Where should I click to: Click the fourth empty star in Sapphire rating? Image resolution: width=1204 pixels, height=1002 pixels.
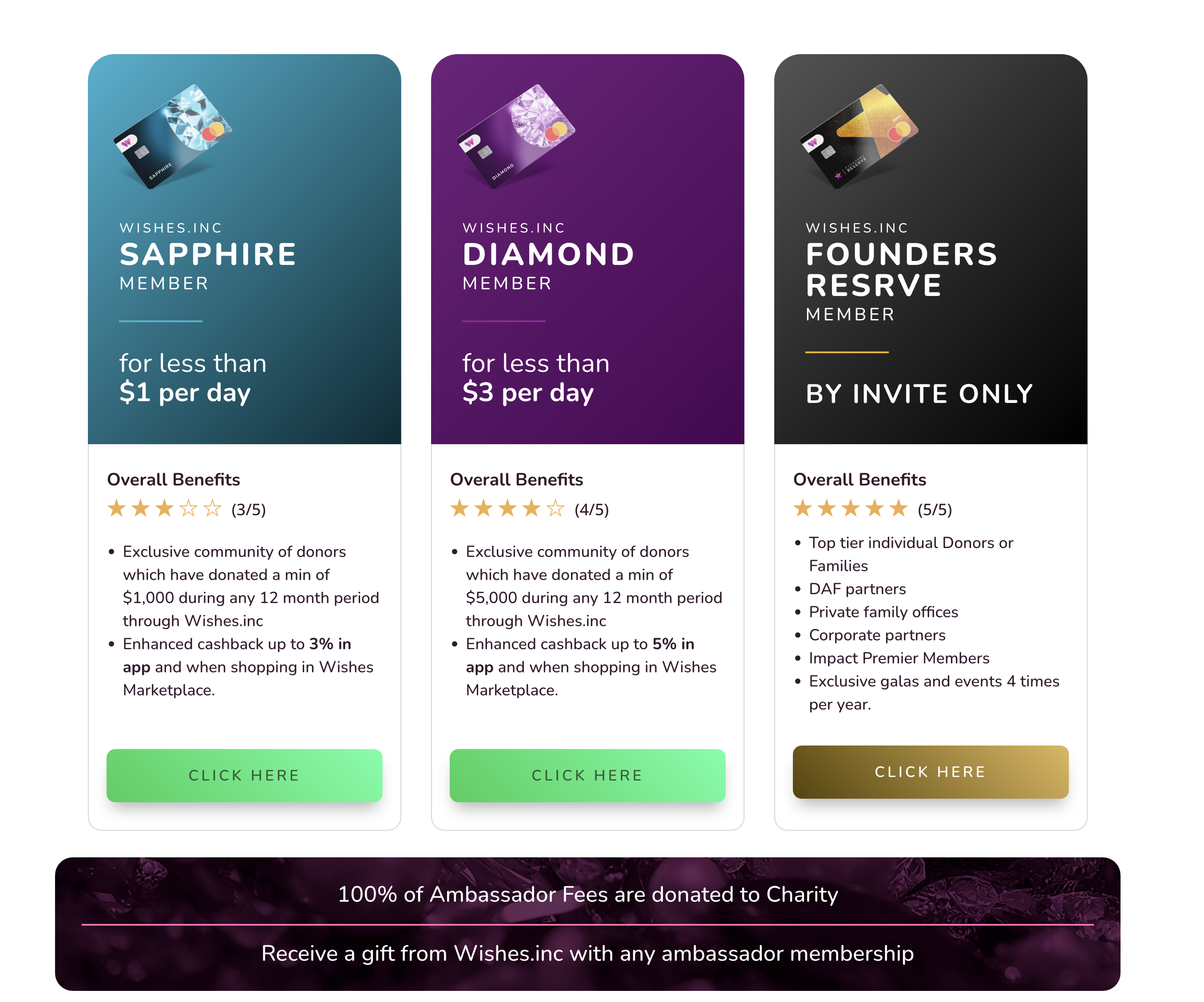tap(188, 508)
